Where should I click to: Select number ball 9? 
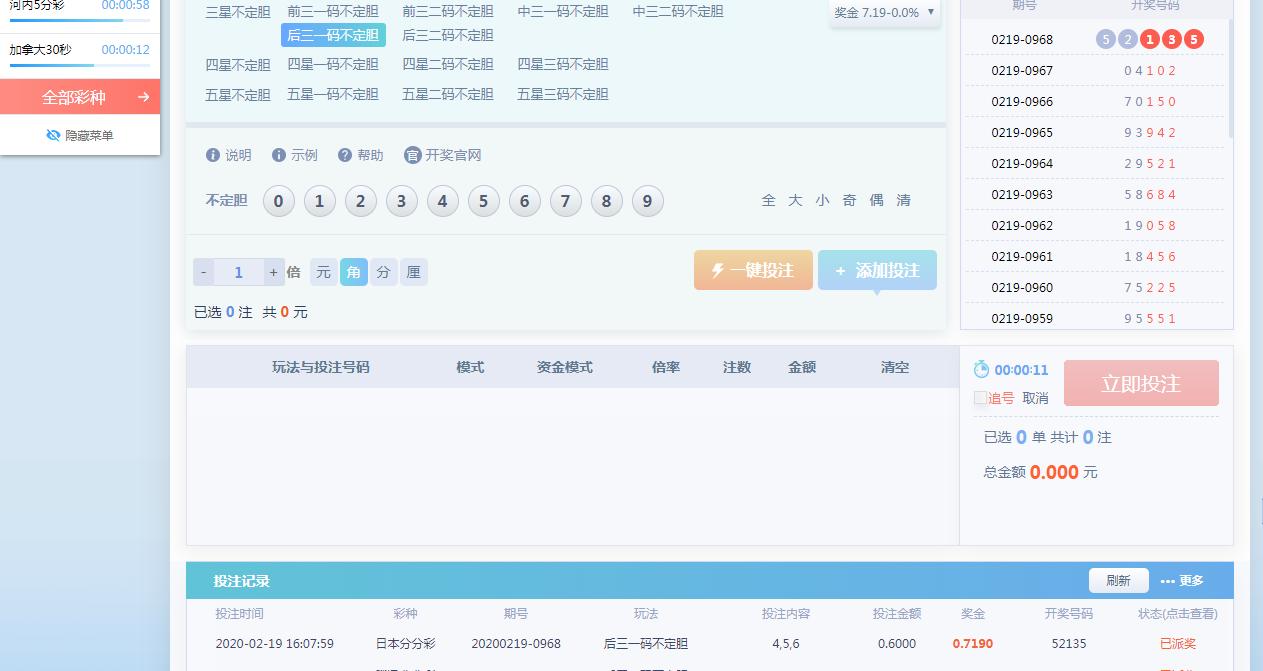(648, 201)
